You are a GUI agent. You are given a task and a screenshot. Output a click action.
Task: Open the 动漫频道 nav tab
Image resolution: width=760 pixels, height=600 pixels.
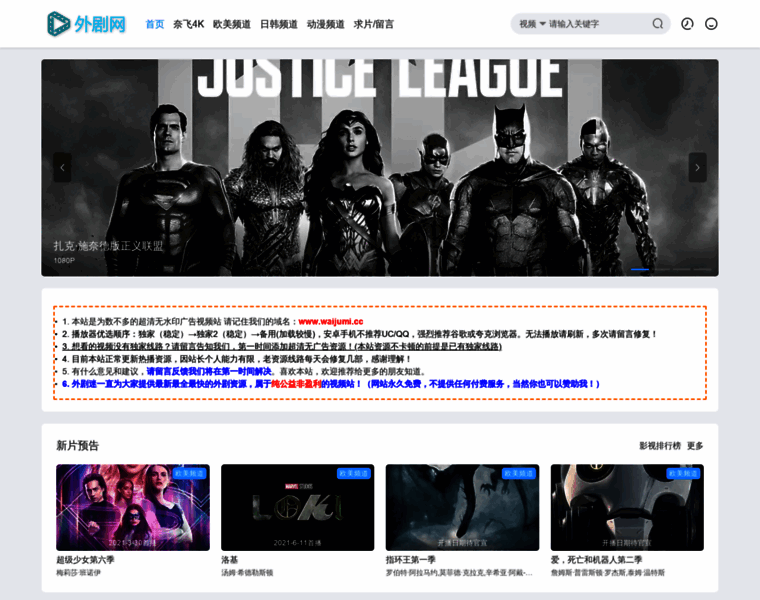[326, 24]
